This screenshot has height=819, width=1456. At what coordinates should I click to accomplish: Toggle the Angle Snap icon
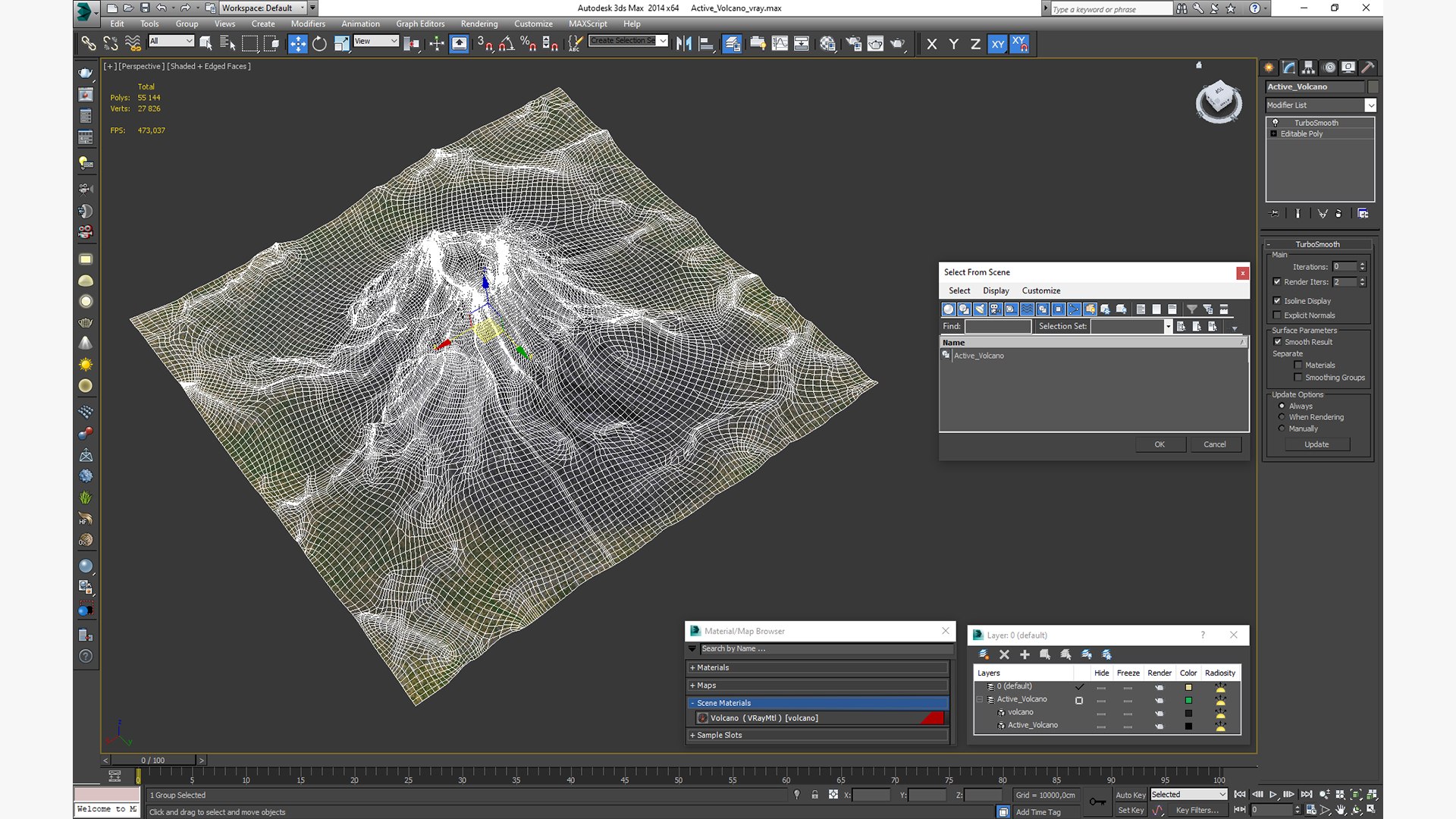[507, 44]
